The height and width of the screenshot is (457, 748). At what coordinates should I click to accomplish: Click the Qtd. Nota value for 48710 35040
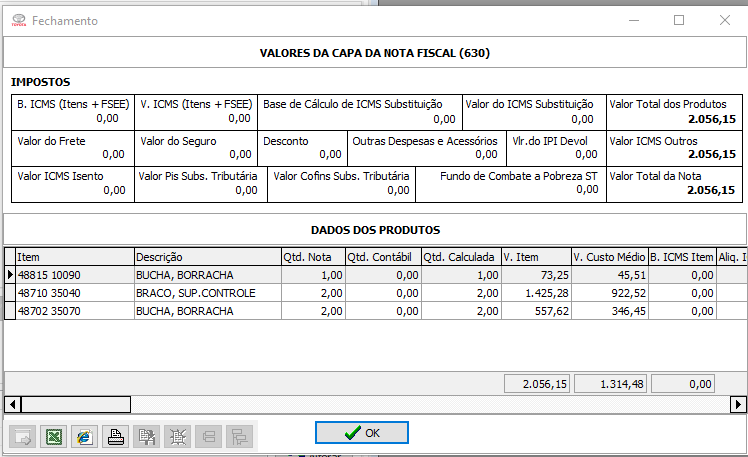[313, 293]
